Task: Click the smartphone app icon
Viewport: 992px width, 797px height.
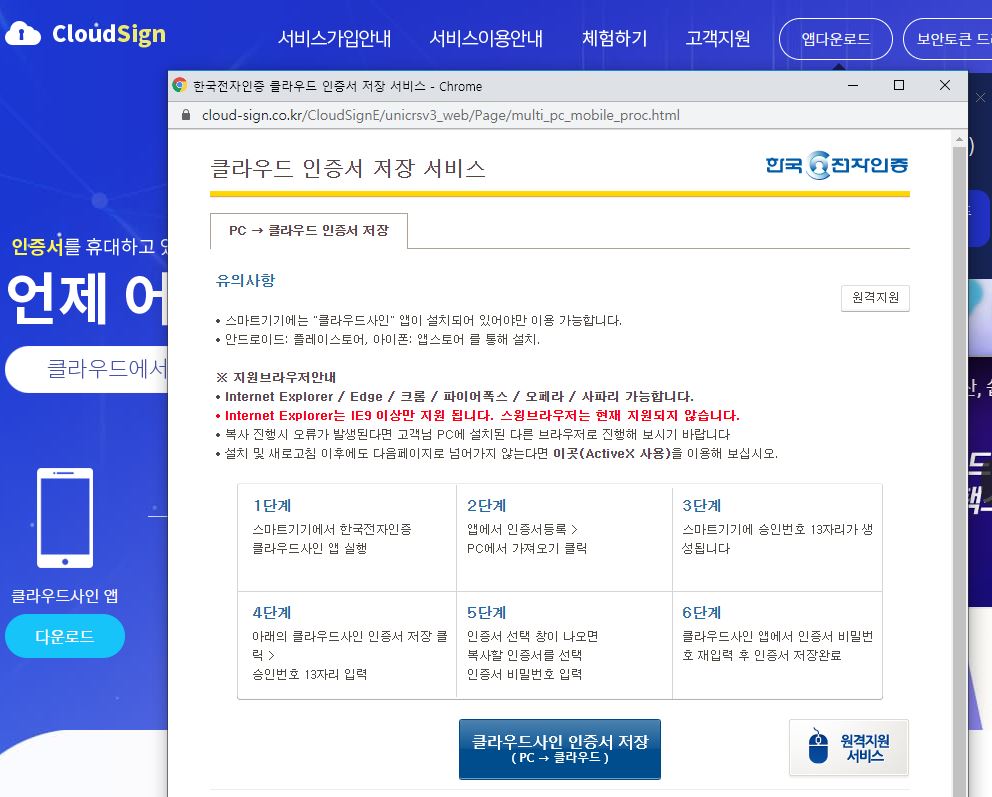Action: [x=65, y=518]
